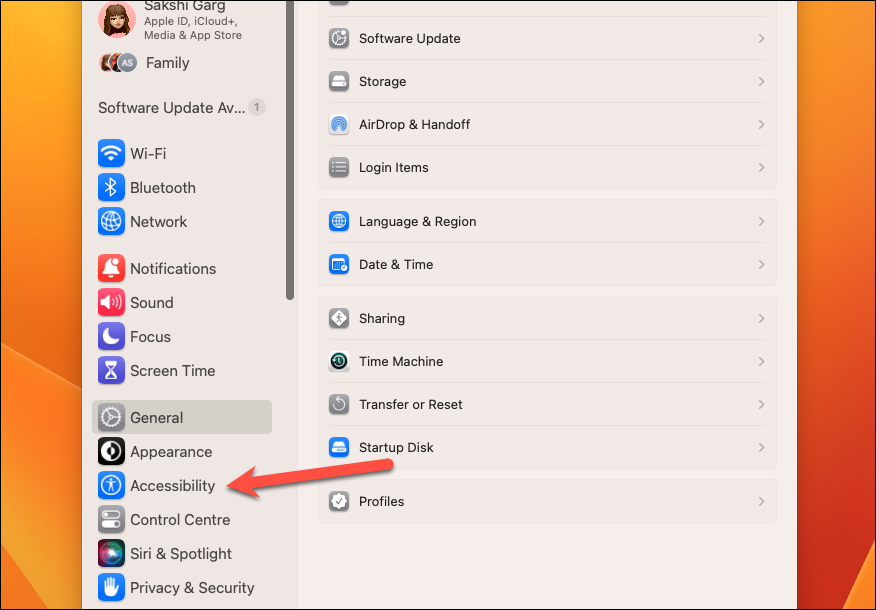
Task: Open Apple ID, iCloud+, Media & App Store
Action: (193, 28)
